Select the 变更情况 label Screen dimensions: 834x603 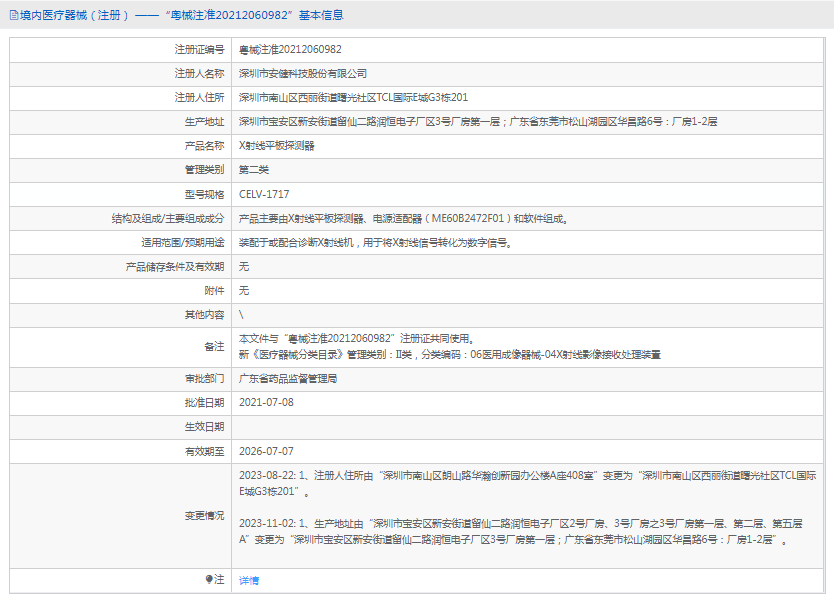point(204,516)
